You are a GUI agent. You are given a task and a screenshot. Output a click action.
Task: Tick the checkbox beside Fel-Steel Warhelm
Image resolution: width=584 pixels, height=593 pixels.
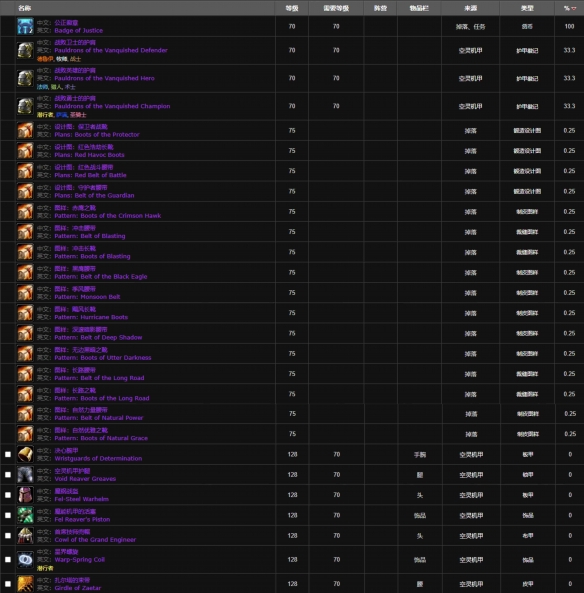pos(8,495)
